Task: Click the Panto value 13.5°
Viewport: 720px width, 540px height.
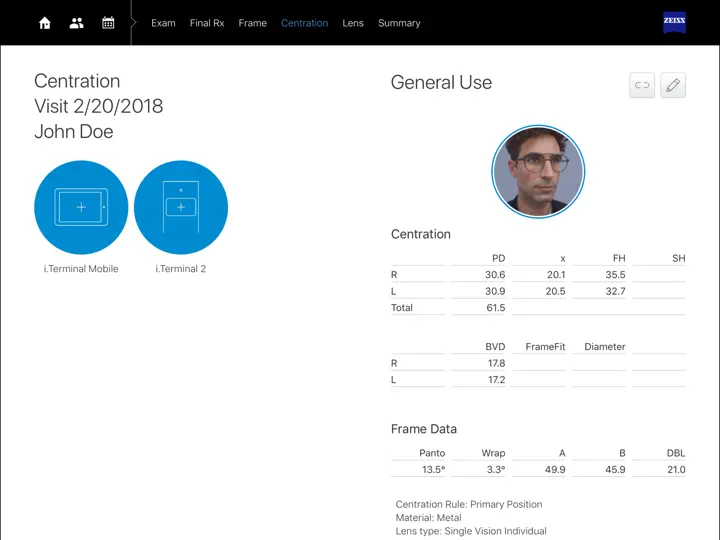Action: click(x=433, y=470)
